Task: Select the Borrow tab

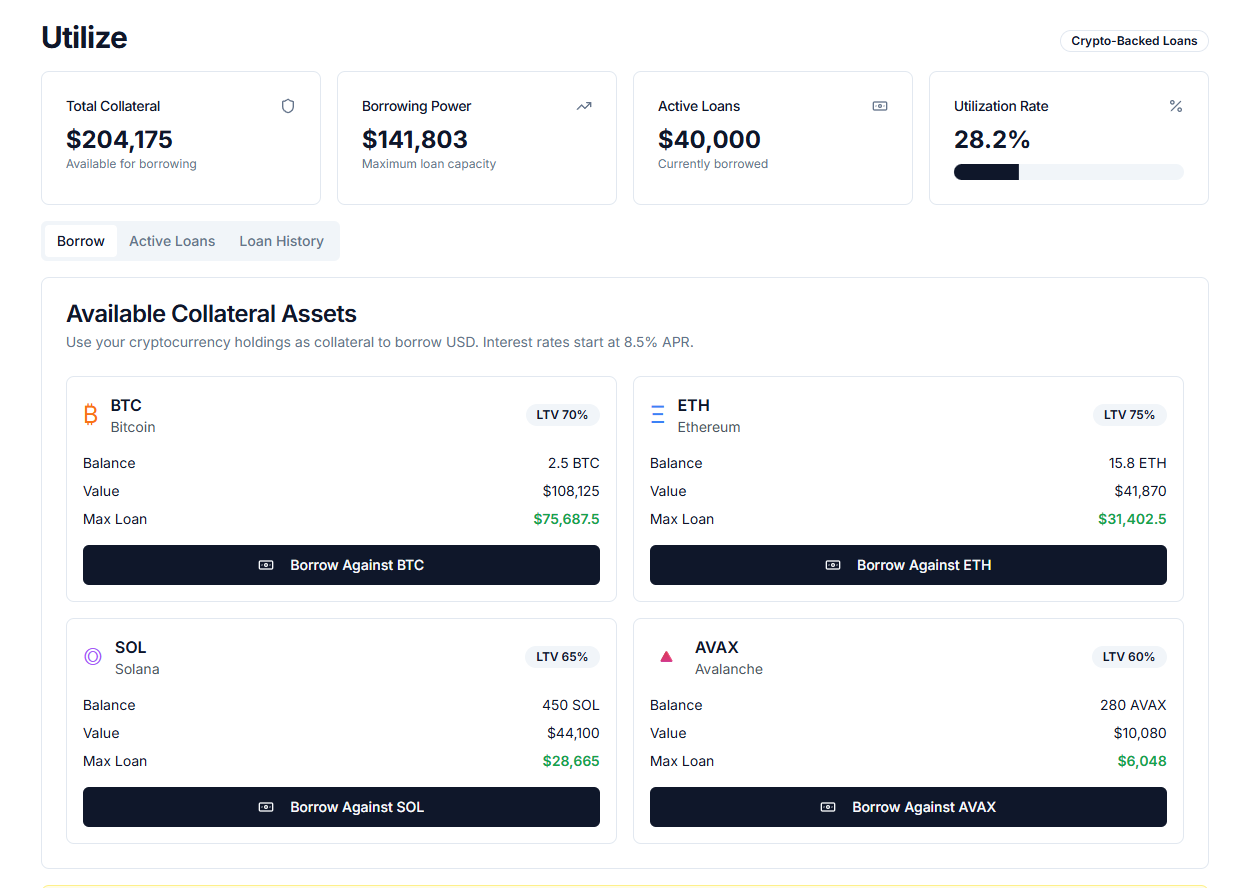Action: 80,241
